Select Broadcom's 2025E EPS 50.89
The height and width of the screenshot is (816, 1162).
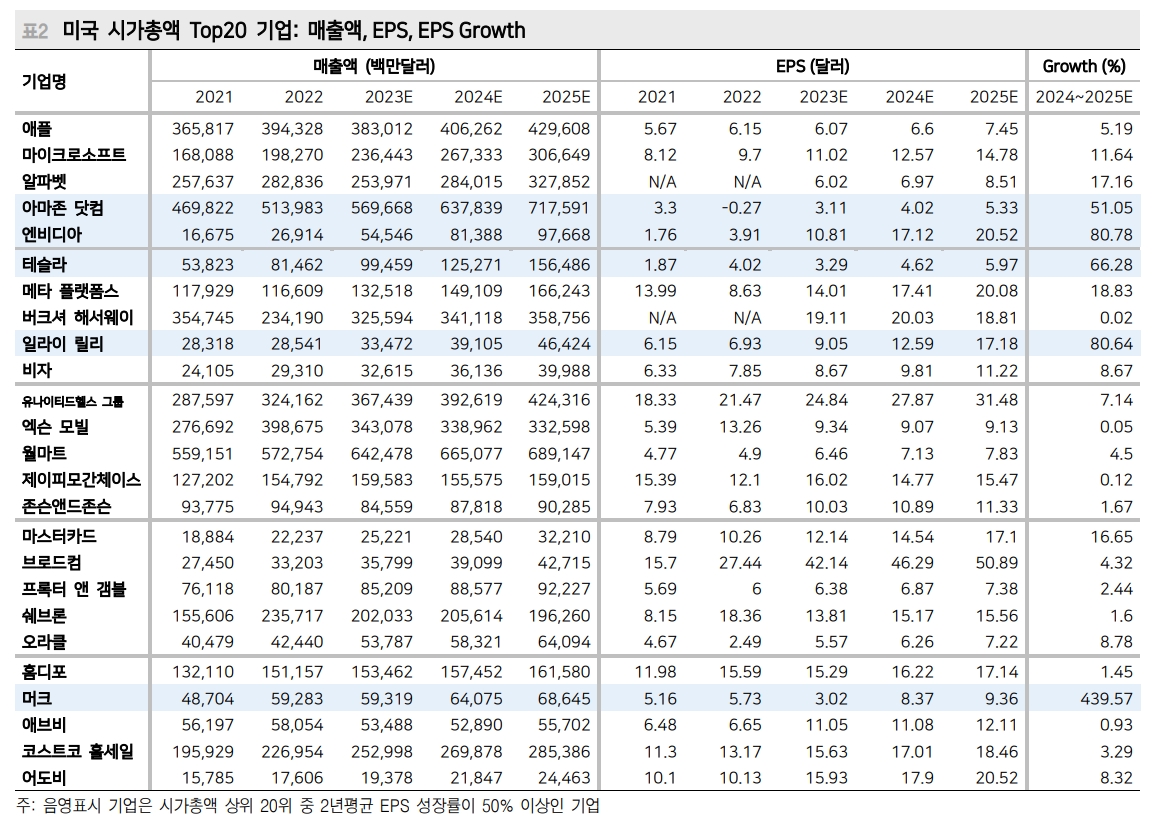[997, 563]
